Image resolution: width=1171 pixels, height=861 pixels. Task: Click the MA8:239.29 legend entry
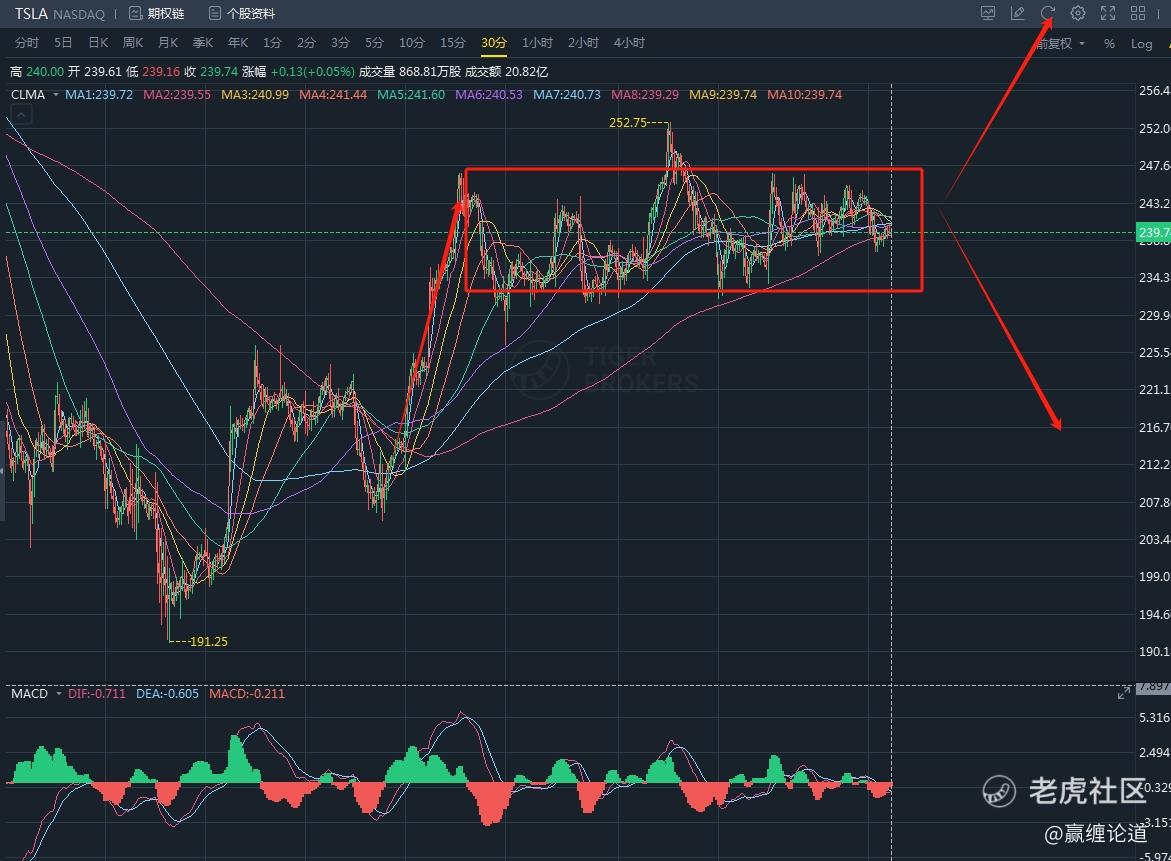coord(644,95)
